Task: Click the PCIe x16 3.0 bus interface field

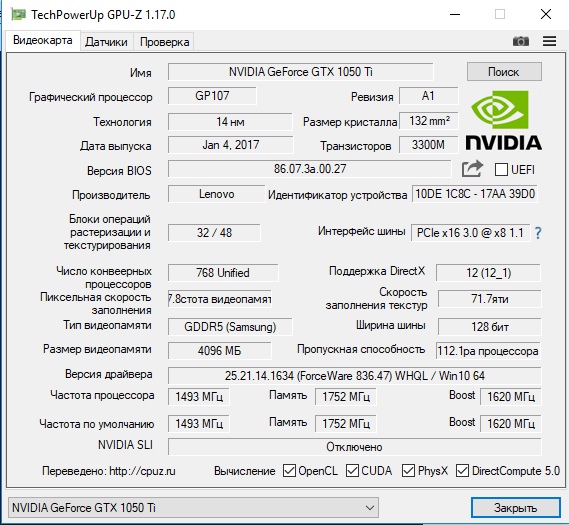Action: coord(470,233)
